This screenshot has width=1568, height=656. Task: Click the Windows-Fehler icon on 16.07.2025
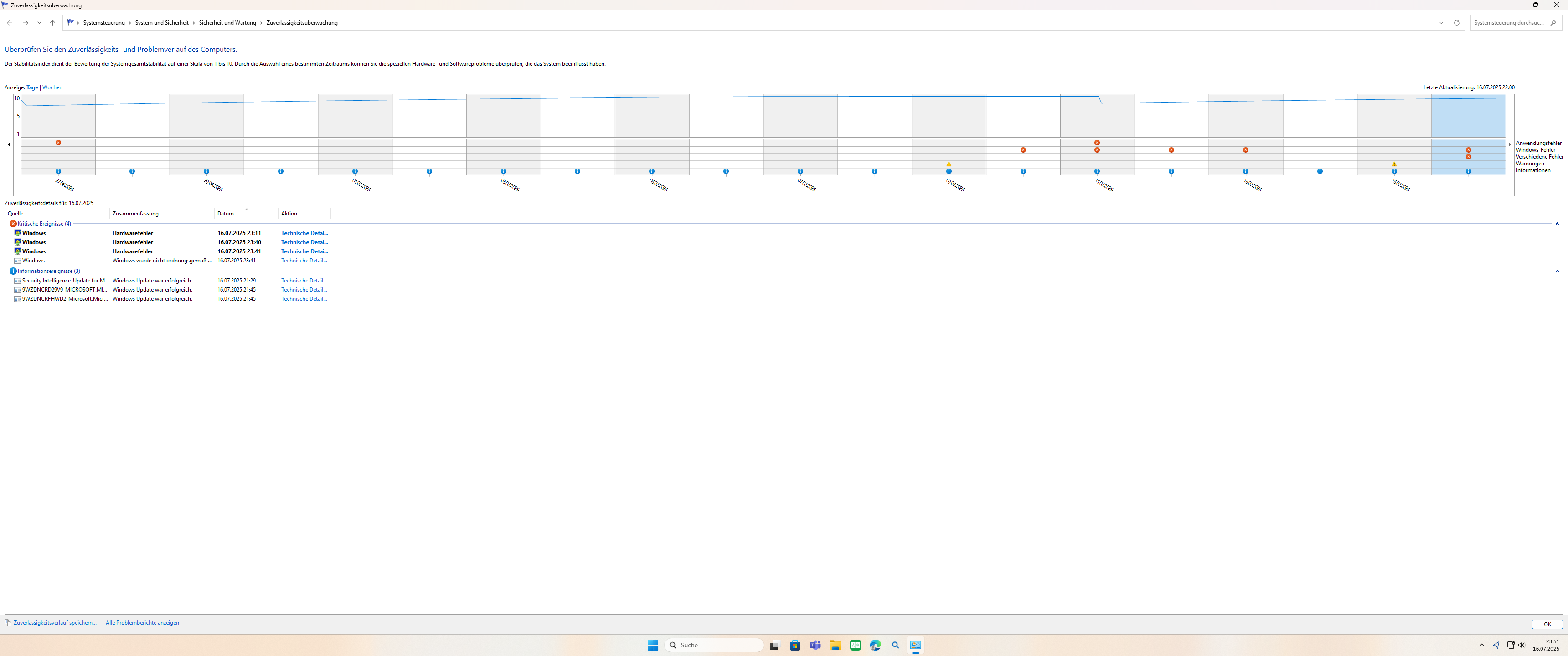tap(1468, 150)
